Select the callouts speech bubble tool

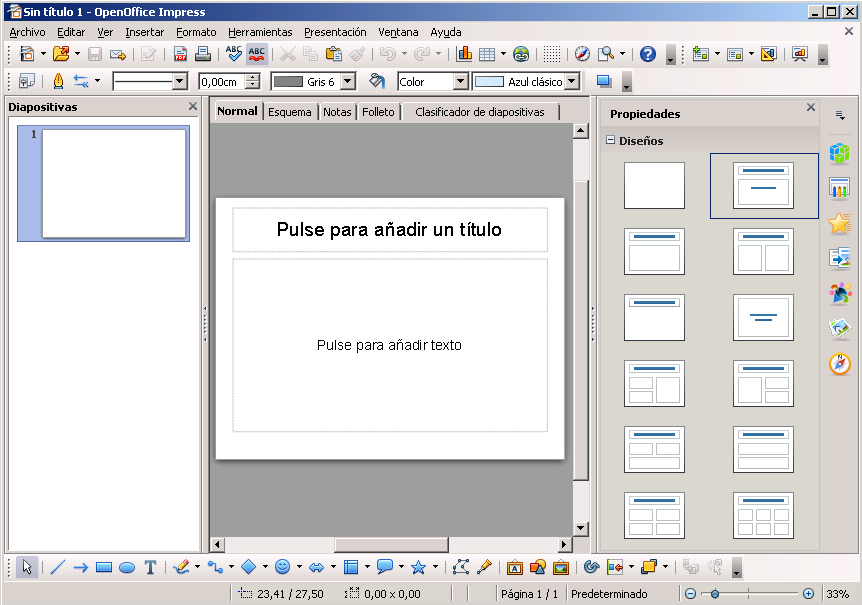point(385,567)
